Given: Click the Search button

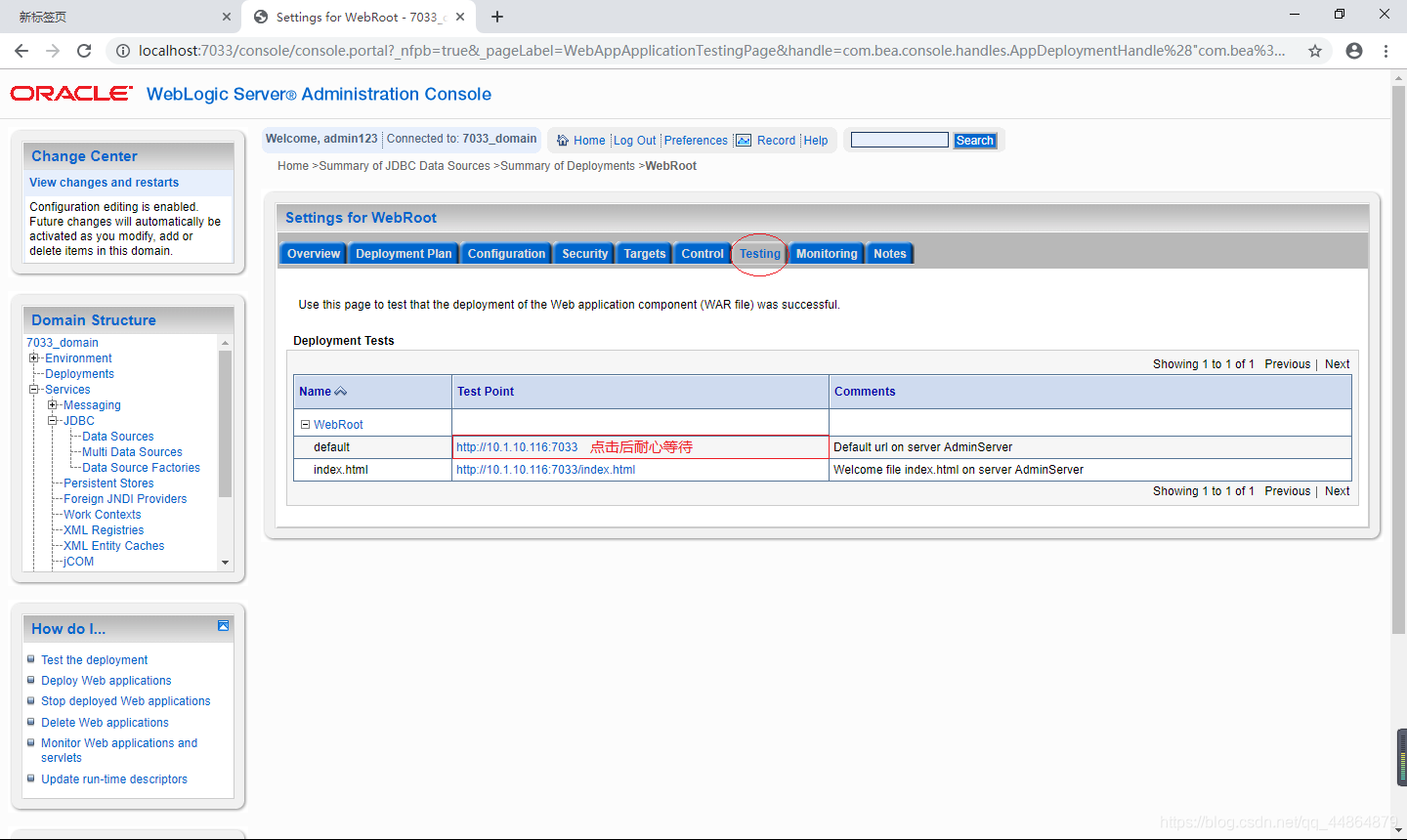Looking at the screenshot, I should (x=975, y=141).
